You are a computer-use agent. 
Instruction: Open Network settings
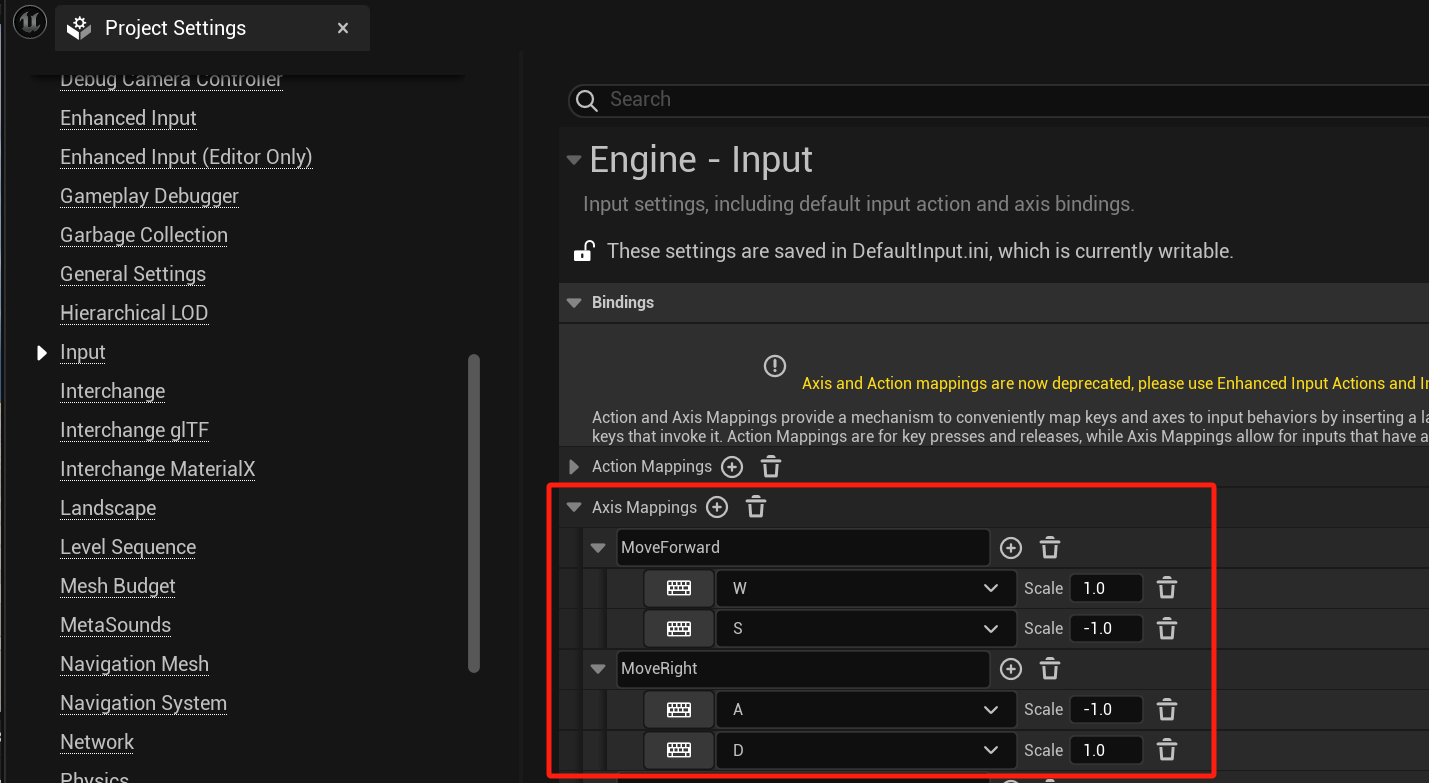point(97,742)
